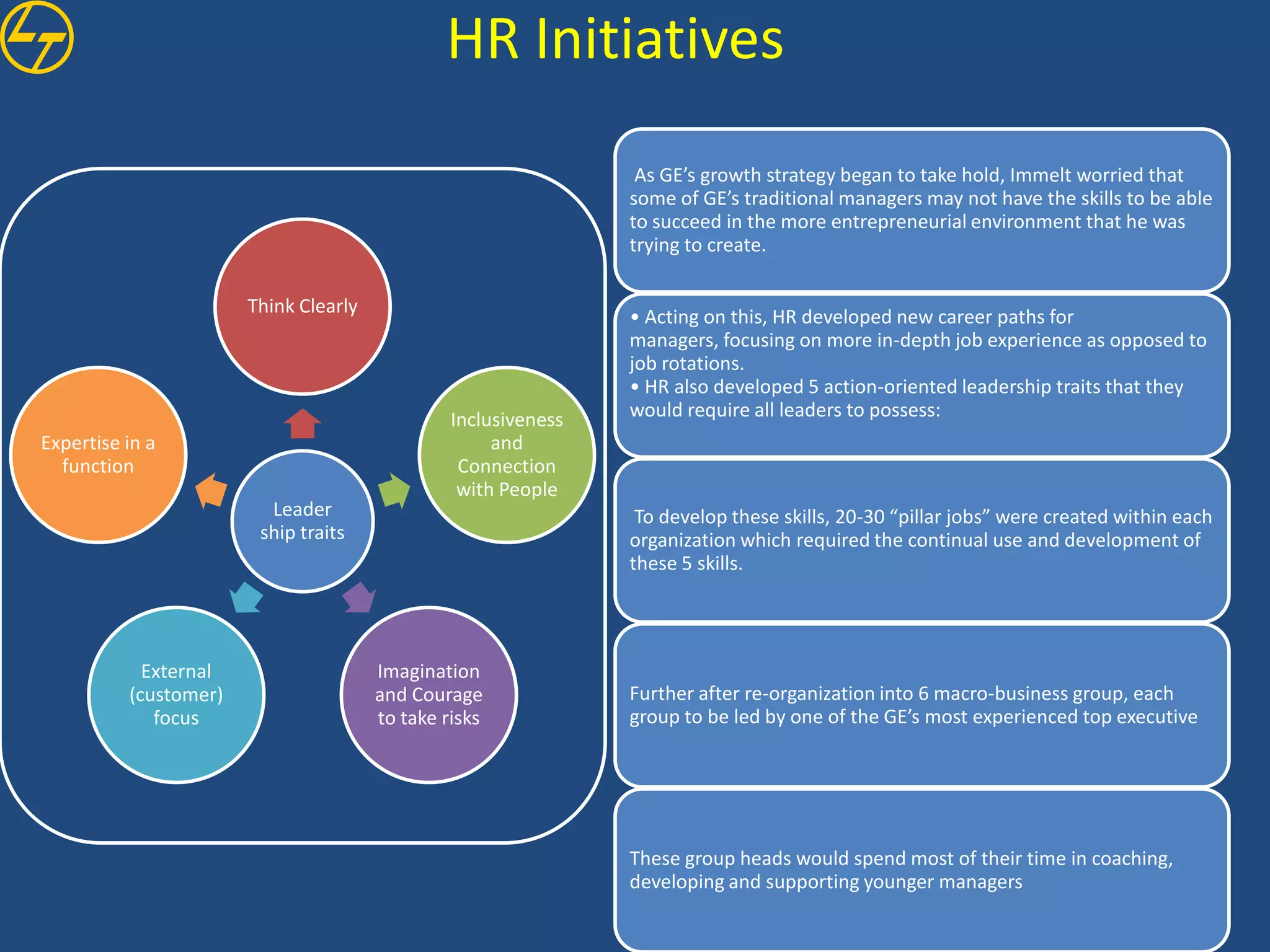Select the central 'Leader ship traits' circle

point(303,521)
